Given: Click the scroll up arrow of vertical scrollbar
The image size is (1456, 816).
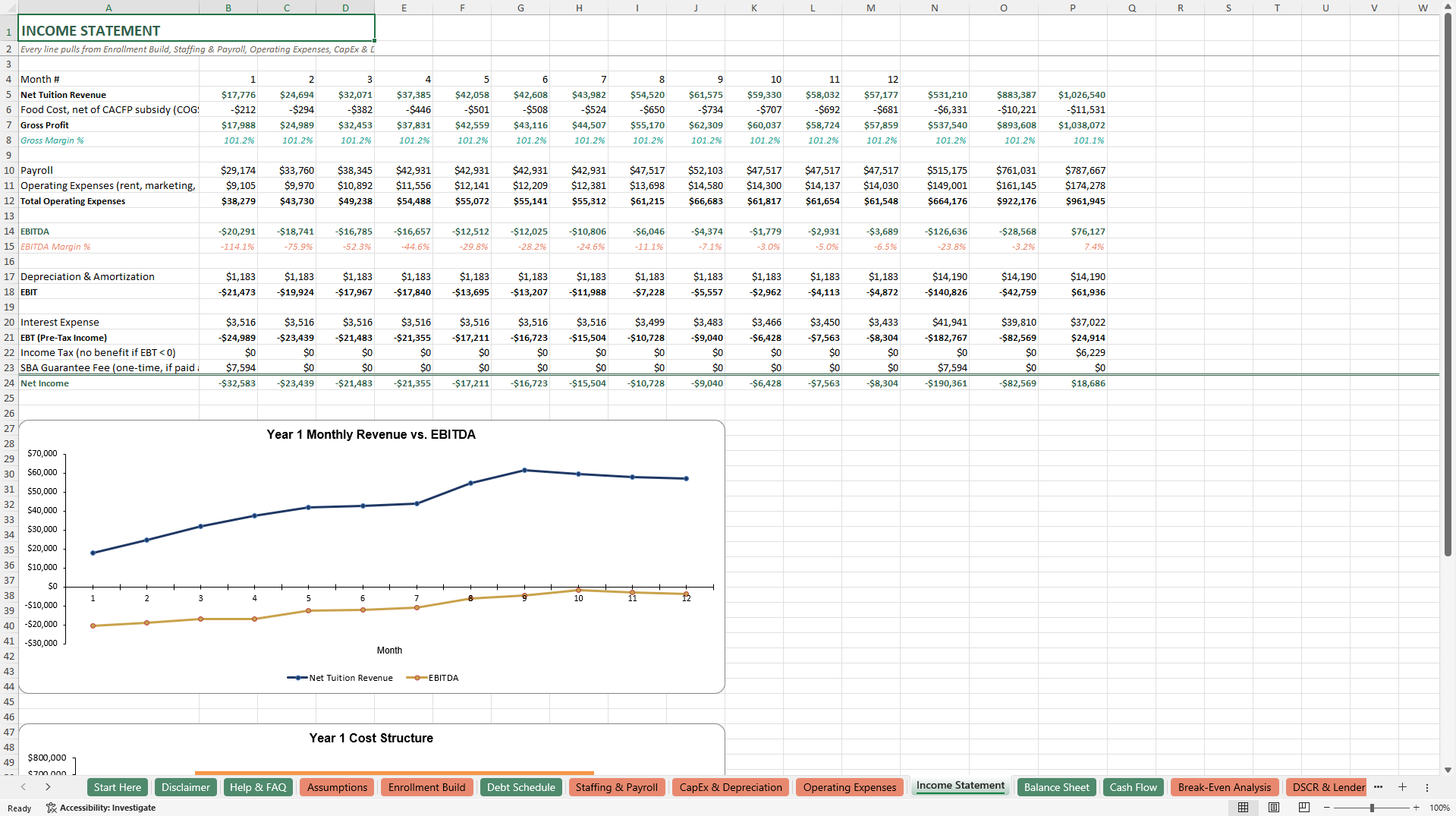Looking at the screenshot, I should pyautogui.click(x=1448, y=7).
